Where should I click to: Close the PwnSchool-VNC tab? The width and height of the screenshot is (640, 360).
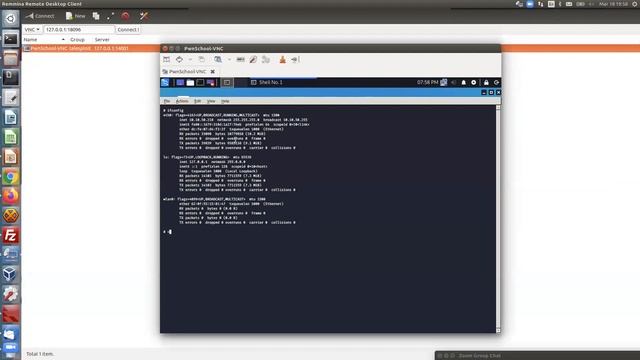[x=213, y=71]
